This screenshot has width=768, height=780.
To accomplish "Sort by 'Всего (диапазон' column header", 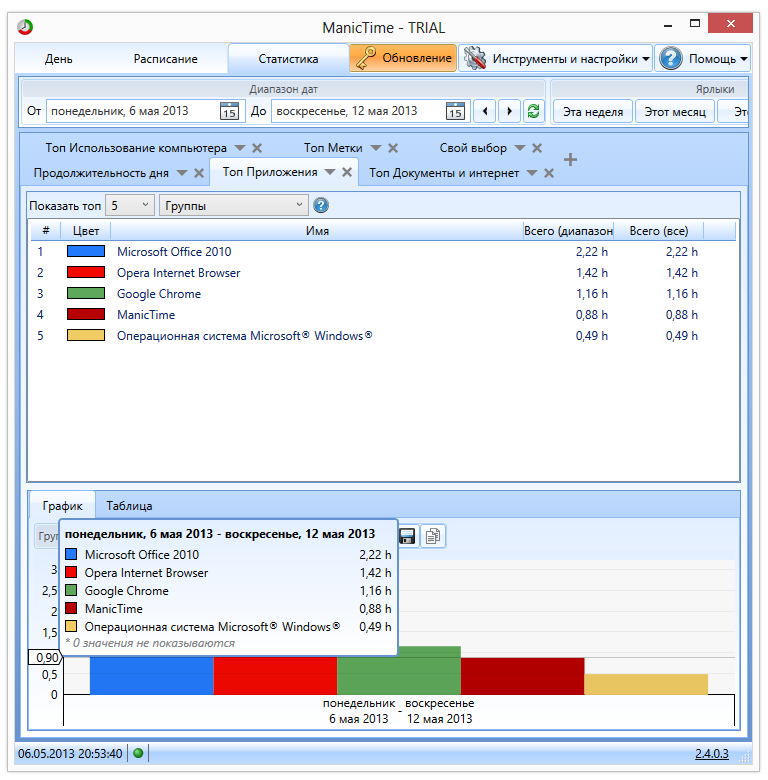I will tap(568, 231).
